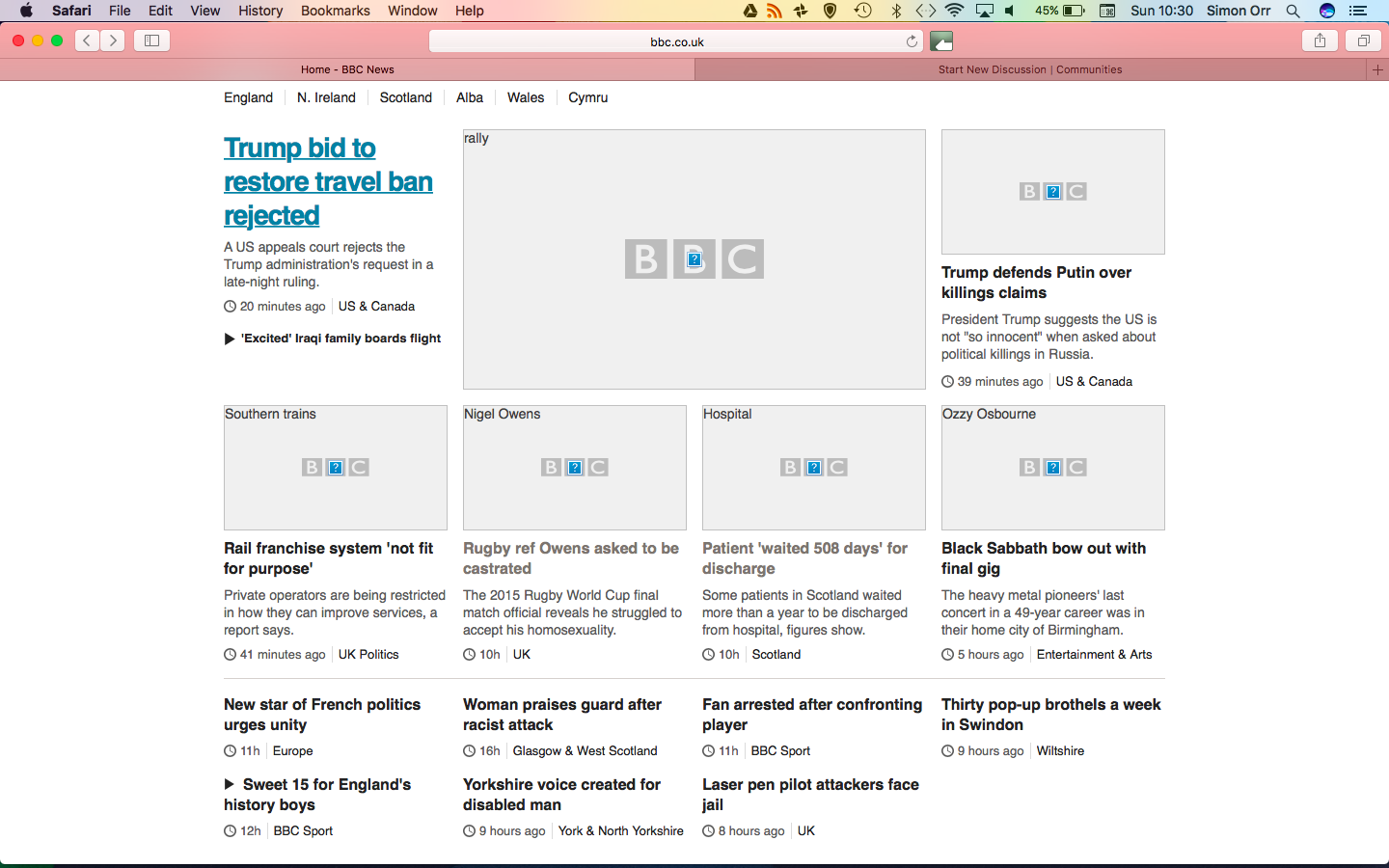Open the Hospital image thumbnail
Screen dimensions: 1389x868
[814, 468]
